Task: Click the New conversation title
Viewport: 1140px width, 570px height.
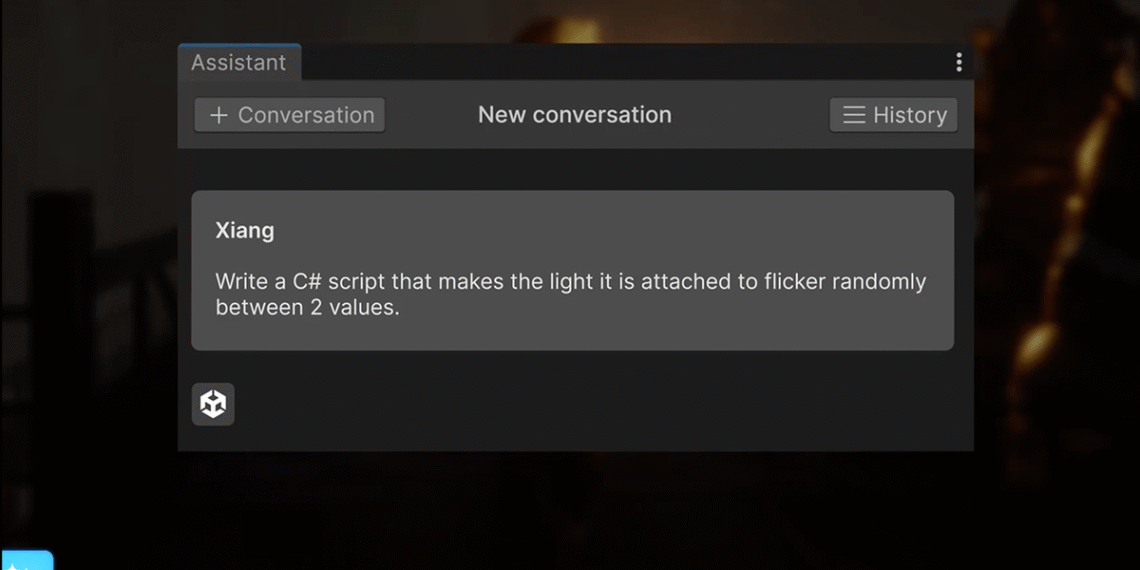Action: click(574, 115)
